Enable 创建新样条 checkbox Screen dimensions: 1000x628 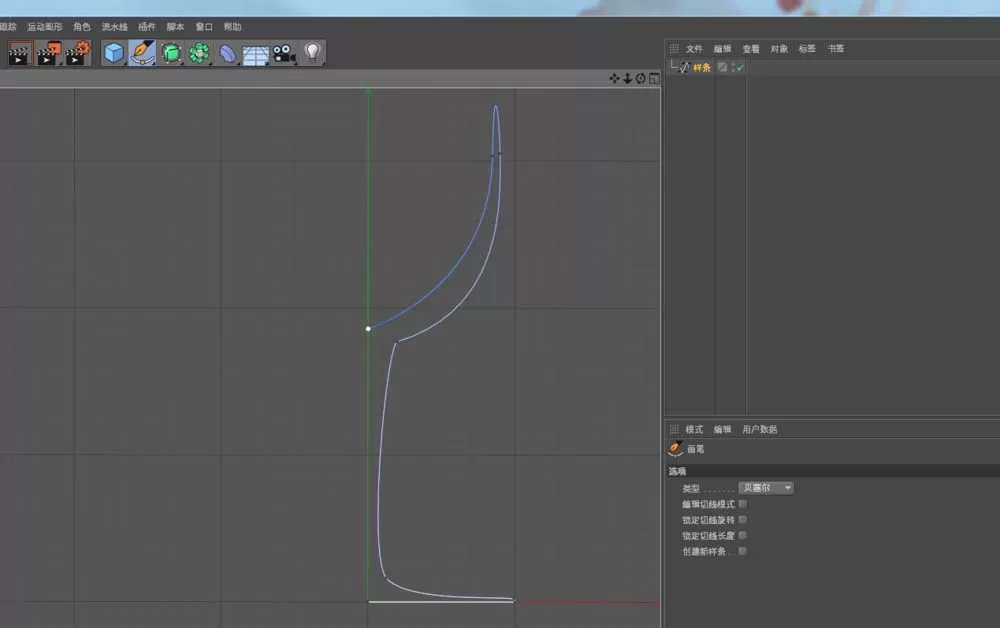742,551
